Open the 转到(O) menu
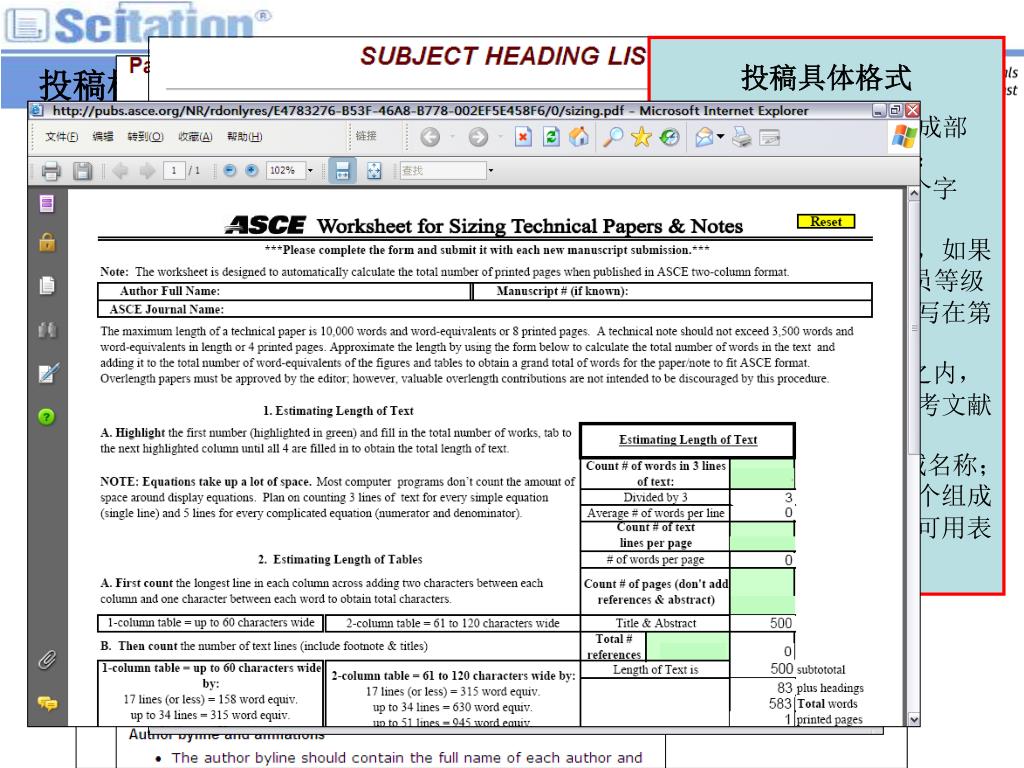This screenshot has height=768, width=1024. (145, 136)
